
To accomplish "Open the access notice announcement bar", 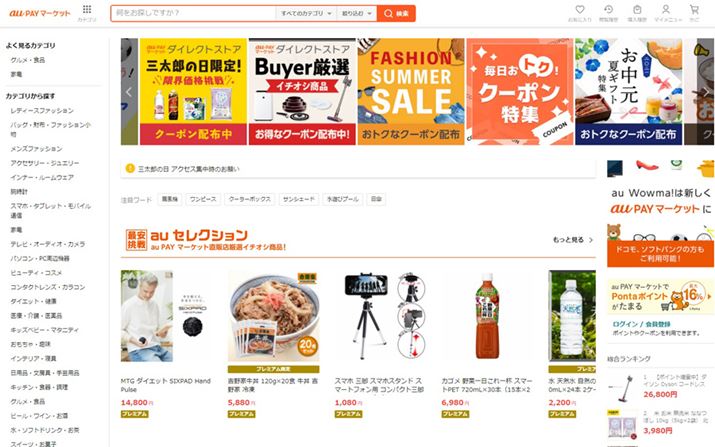I will [358, 169].
